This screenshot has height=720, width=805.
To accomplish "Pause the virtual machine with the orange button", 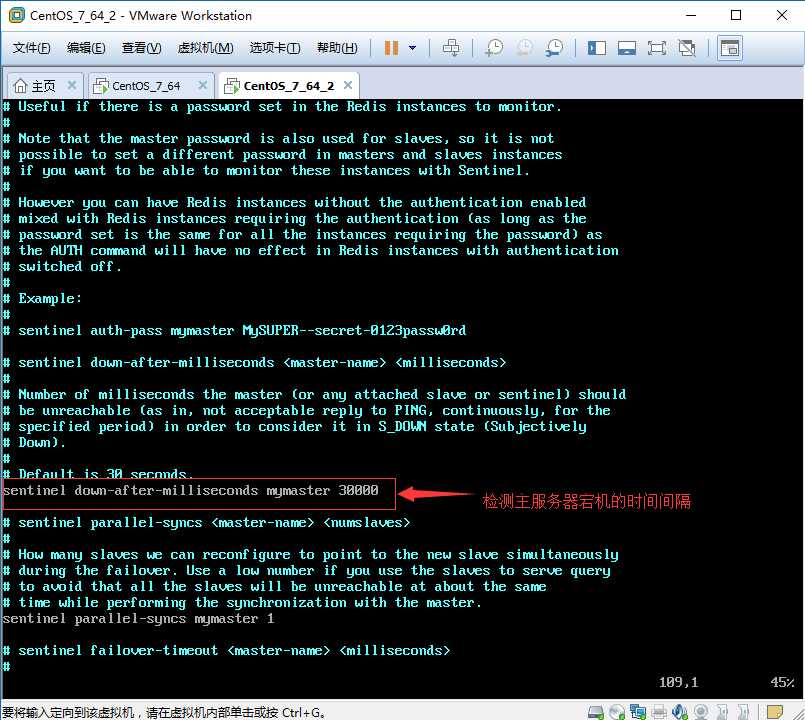I will pos(391,48).
